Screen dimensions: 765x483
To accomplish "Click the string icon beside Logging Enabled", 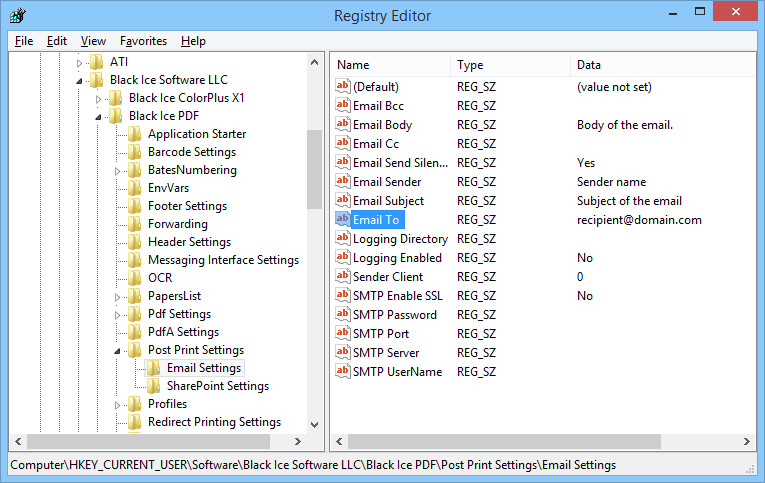I will 342,258.
